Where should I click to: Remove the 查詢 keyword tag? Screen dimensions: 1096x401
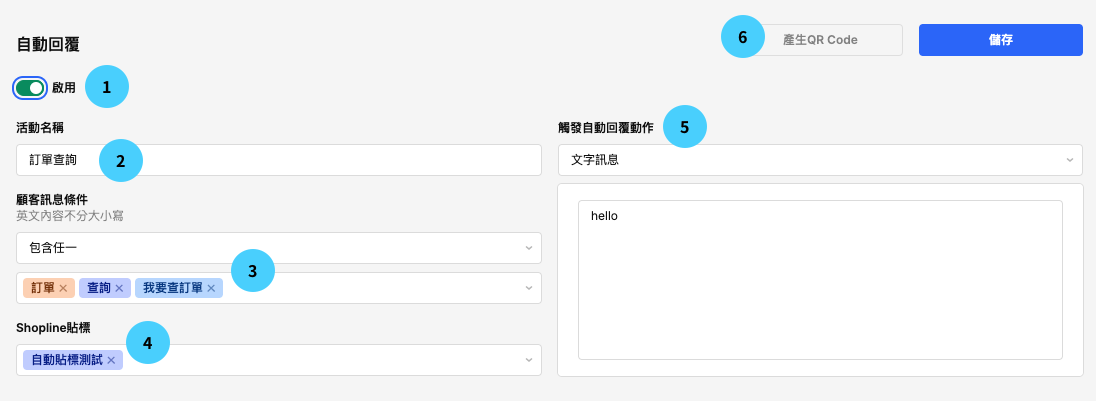click(119, 288)
